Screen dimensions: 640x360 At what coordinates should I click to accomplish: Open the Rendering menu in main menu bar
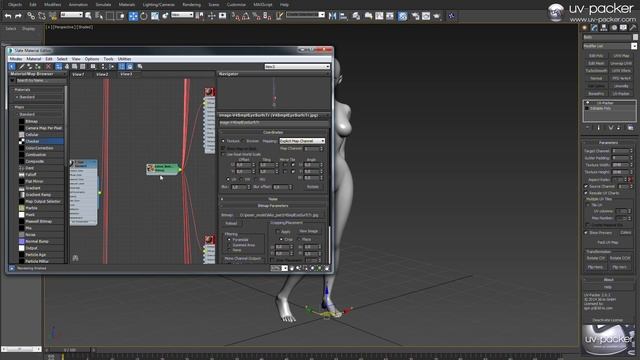tap(191, 4)
